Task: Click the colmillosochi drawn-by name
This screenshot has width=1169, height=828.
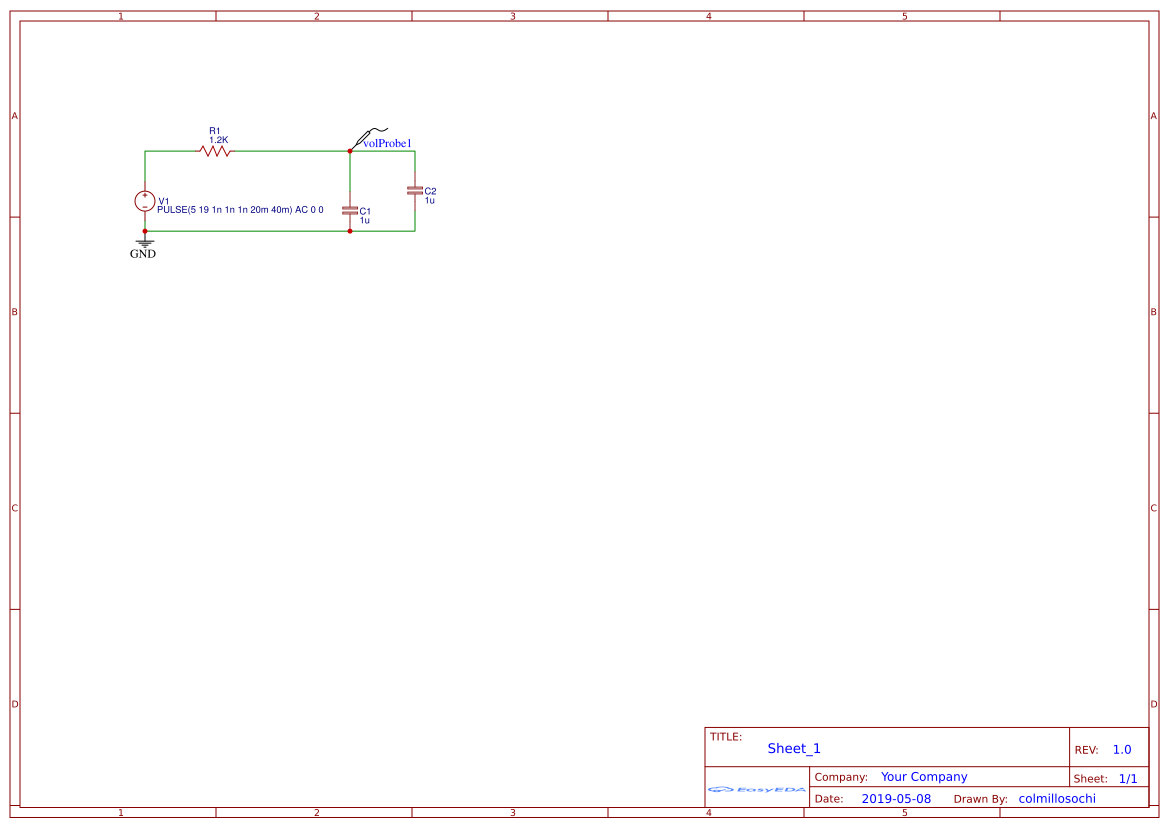Action: (1056, 798)
